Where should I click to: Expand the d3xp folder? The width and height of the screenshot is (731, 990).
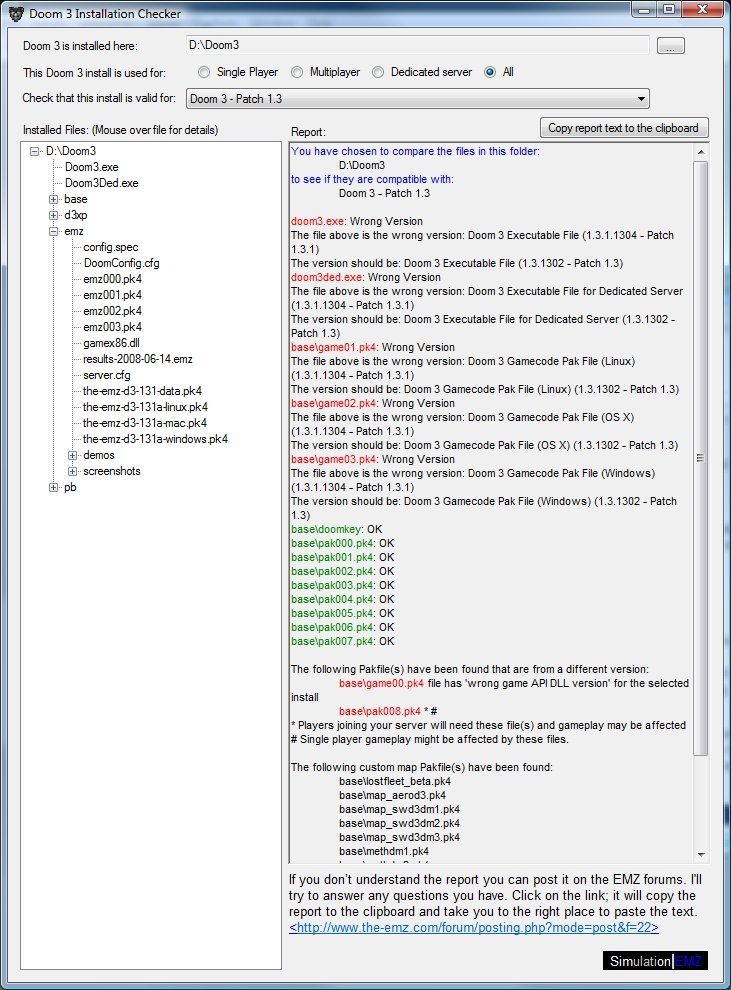(54, 216)
